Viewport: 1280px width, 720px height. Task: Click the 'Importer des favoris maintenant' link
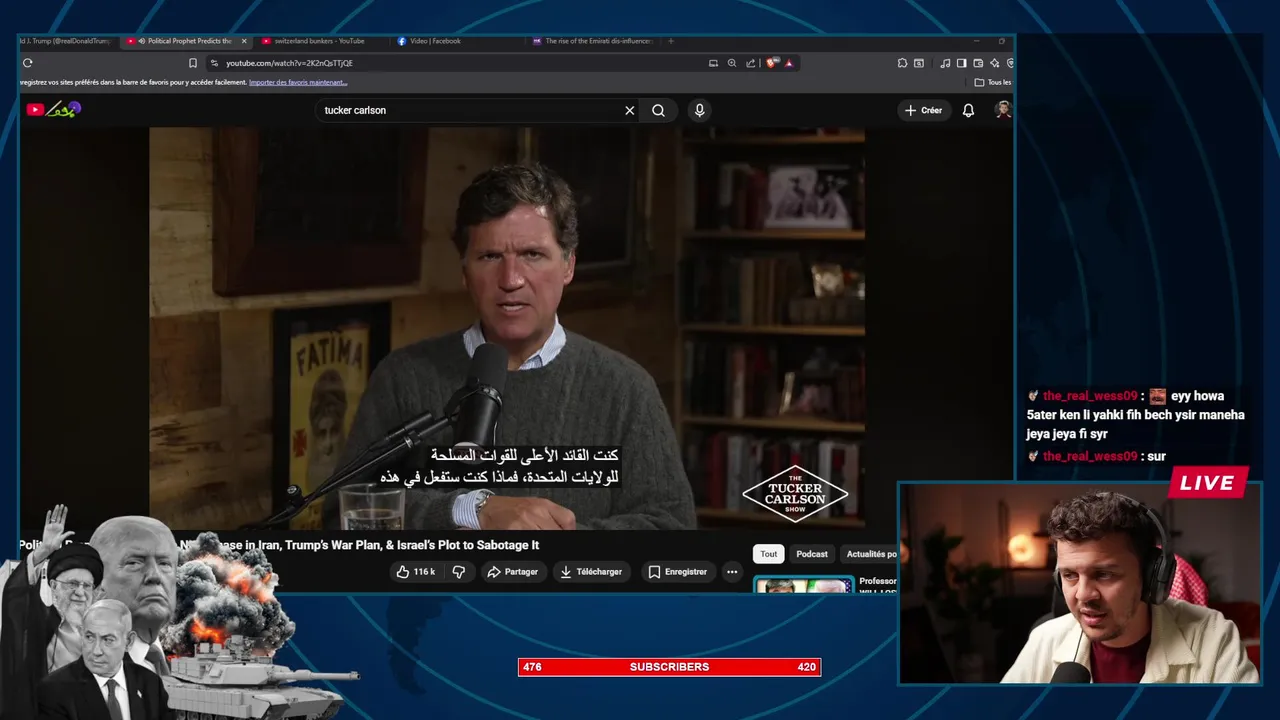pos(298,82)
